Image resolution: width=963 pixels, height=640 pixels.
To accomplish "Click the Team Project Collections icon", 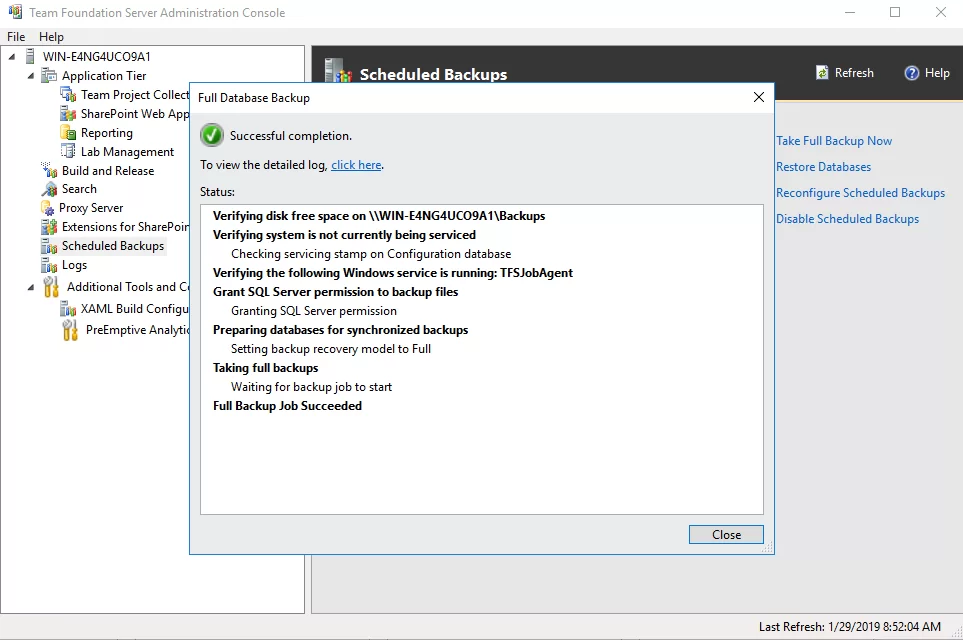I will coord(68,95).
